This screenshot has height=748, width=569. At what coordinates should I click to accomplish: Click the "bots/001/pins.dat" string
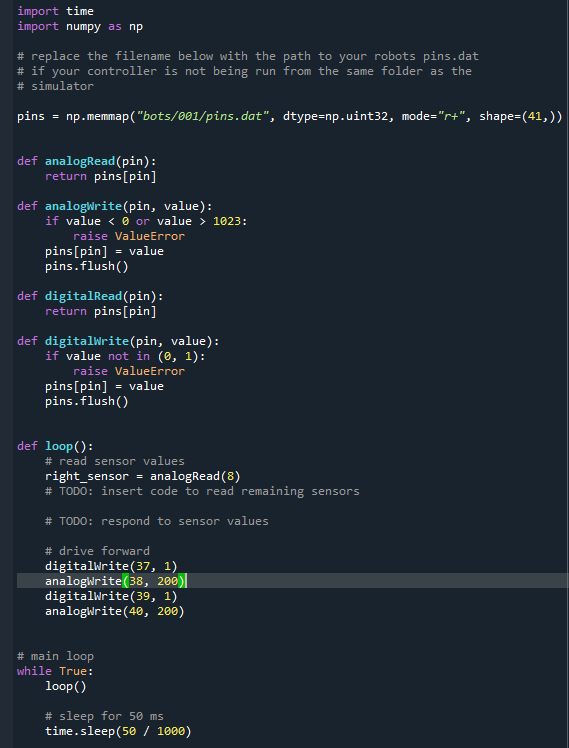[x=202, y=116]
